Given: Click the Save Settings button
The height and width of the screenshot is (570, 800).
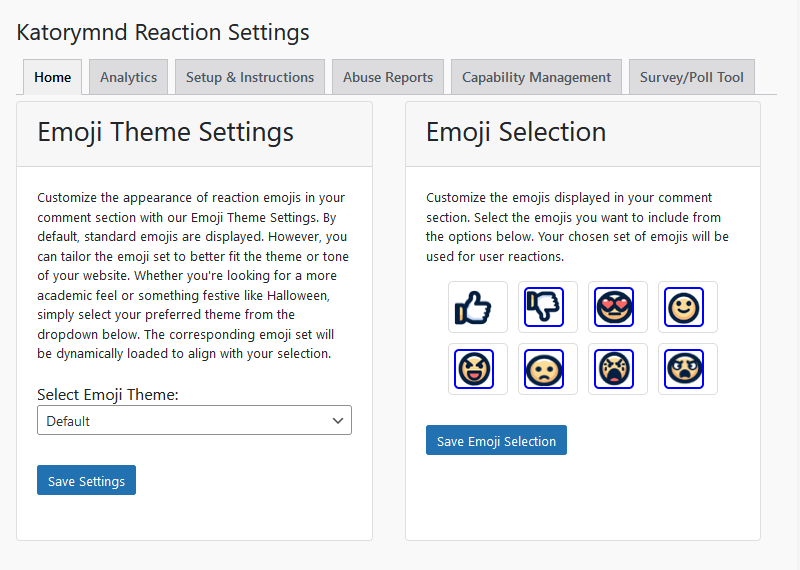Looking at the screenshot, I should click(x=86, y=480).
